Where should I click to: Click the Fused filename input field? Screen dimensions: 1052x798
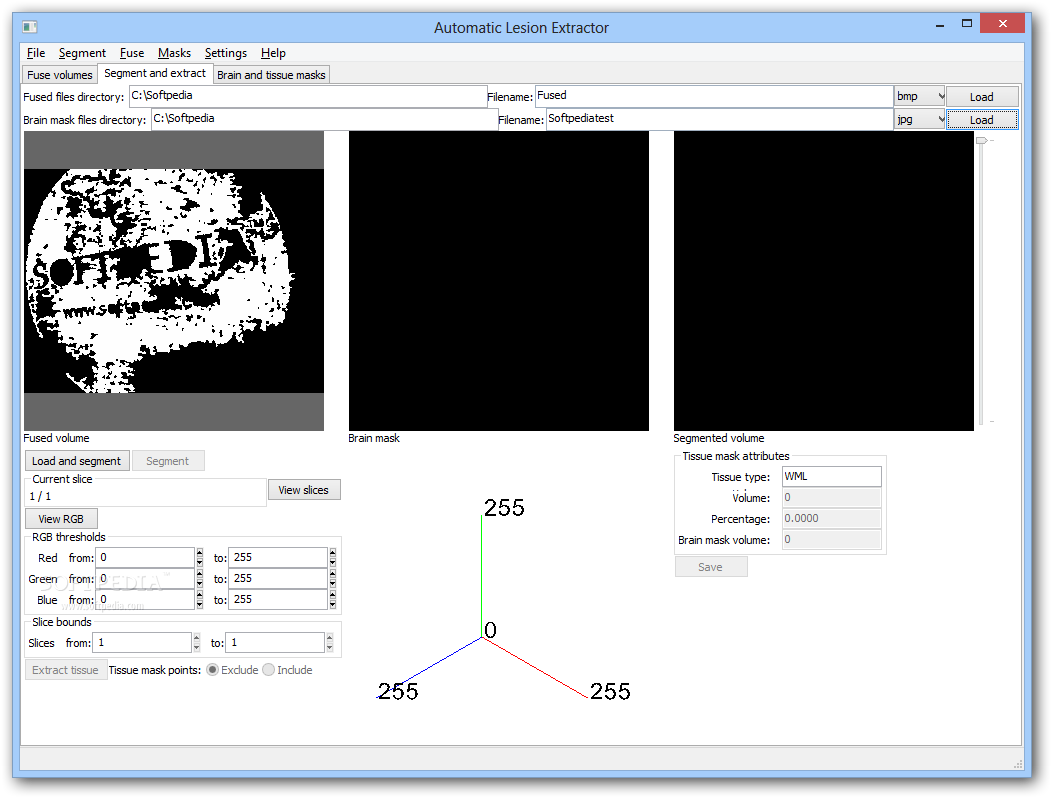click(714, 96)
